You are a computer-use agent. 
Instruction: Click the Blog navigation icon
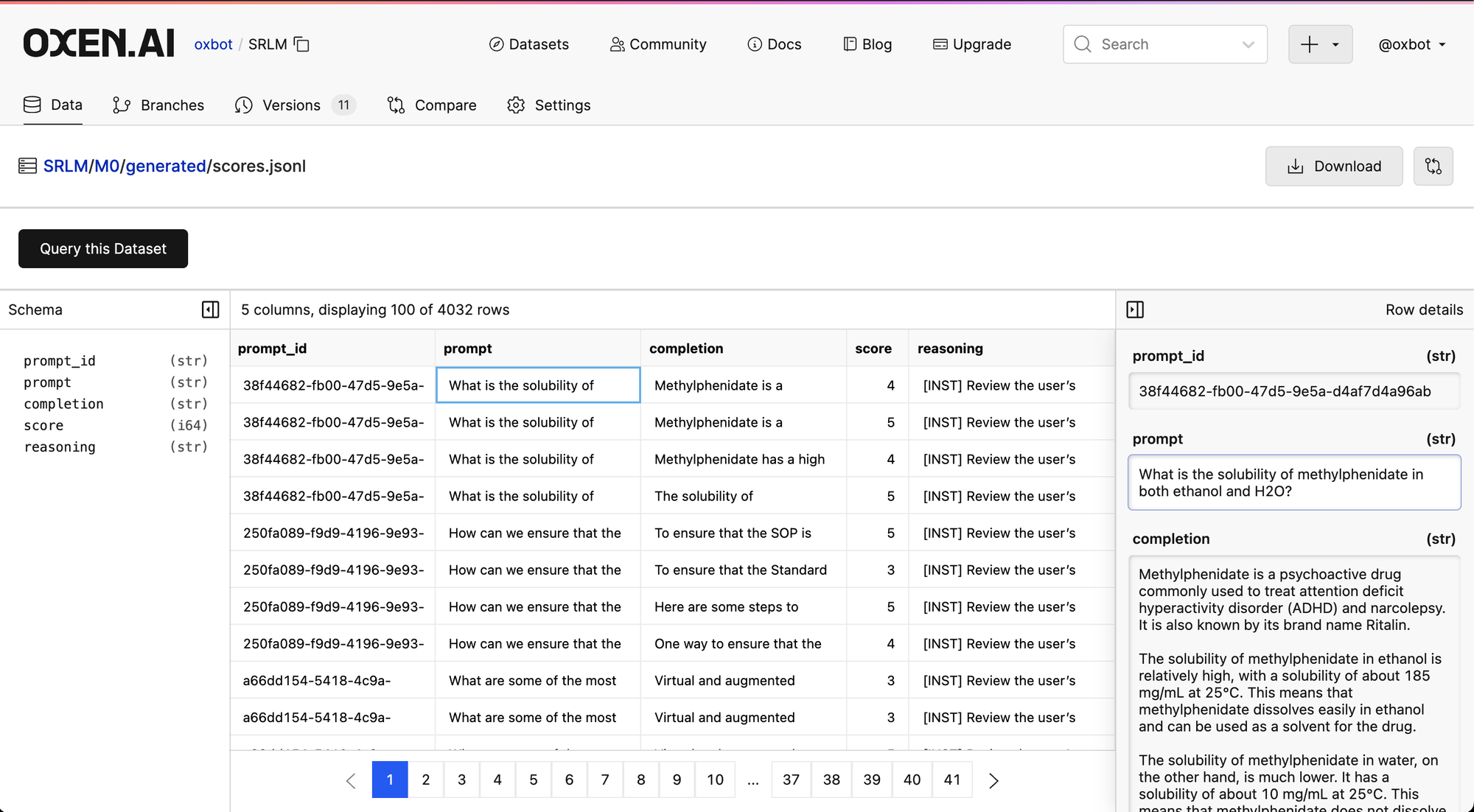tap(850, 44)
